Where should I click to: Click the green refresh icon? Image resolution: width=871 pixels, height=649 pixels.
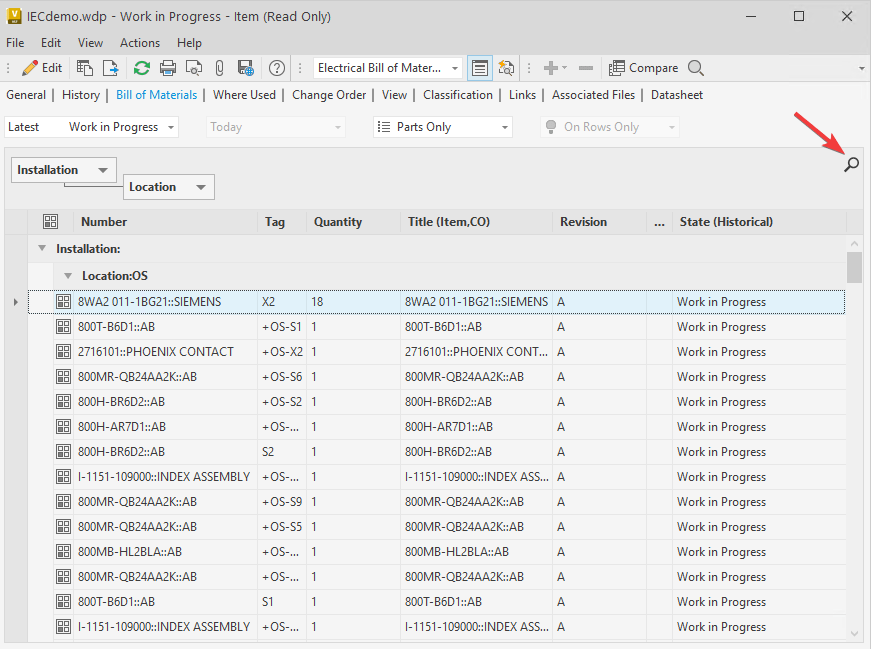(x=142, y=68)
